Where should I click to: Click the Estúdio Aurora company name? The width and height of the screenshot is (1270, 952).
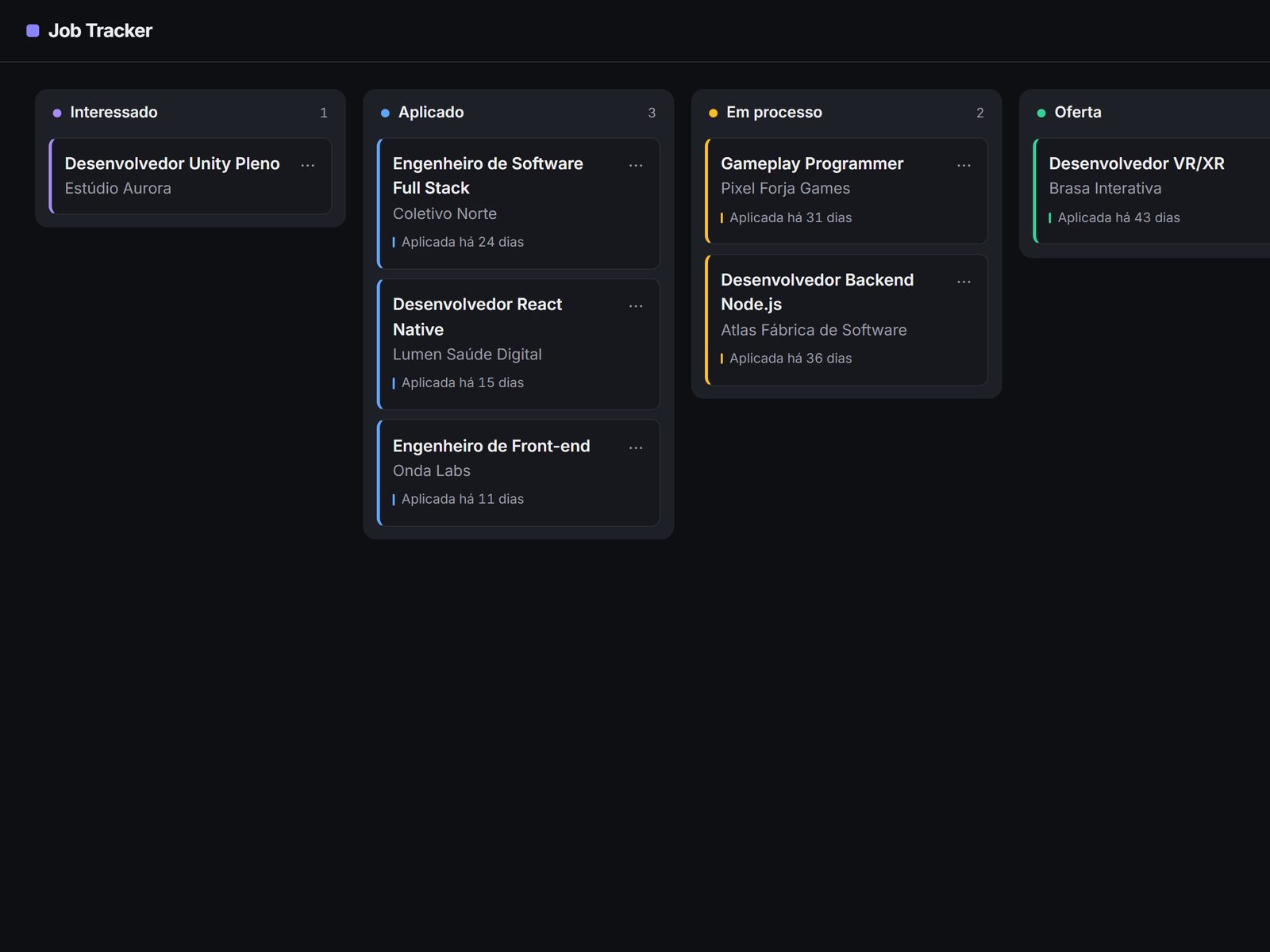coord(117,188)
